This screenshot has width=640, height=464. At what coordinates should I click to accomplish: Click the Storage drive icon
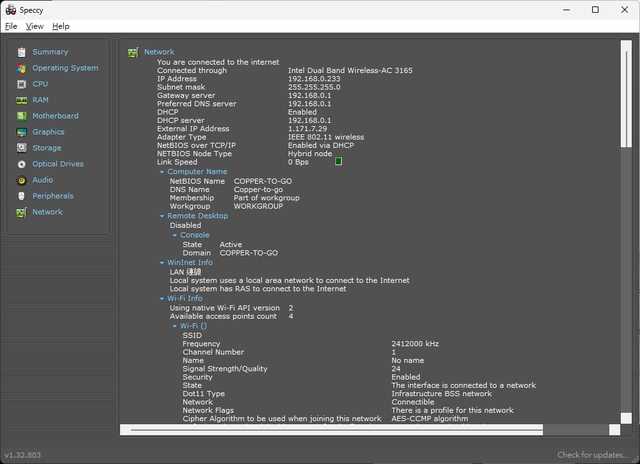(21, 148)
